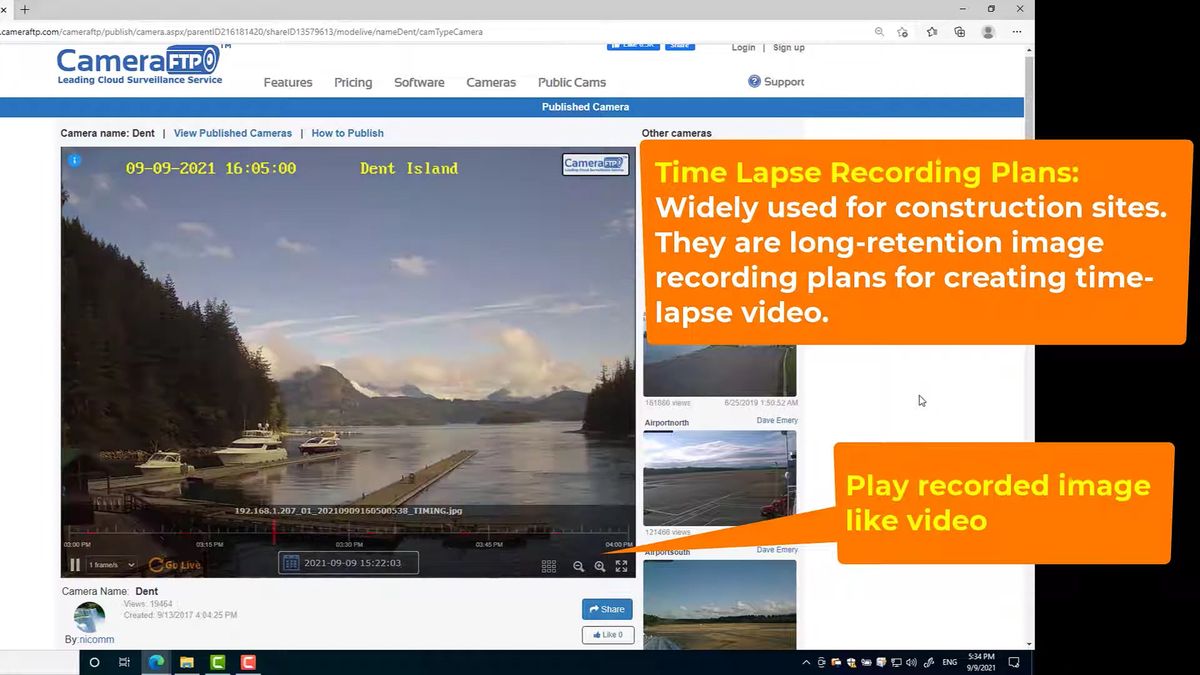Click the ENG language indicator
The width and height of the screenshot is (1200, 675).
click(949, 663)
